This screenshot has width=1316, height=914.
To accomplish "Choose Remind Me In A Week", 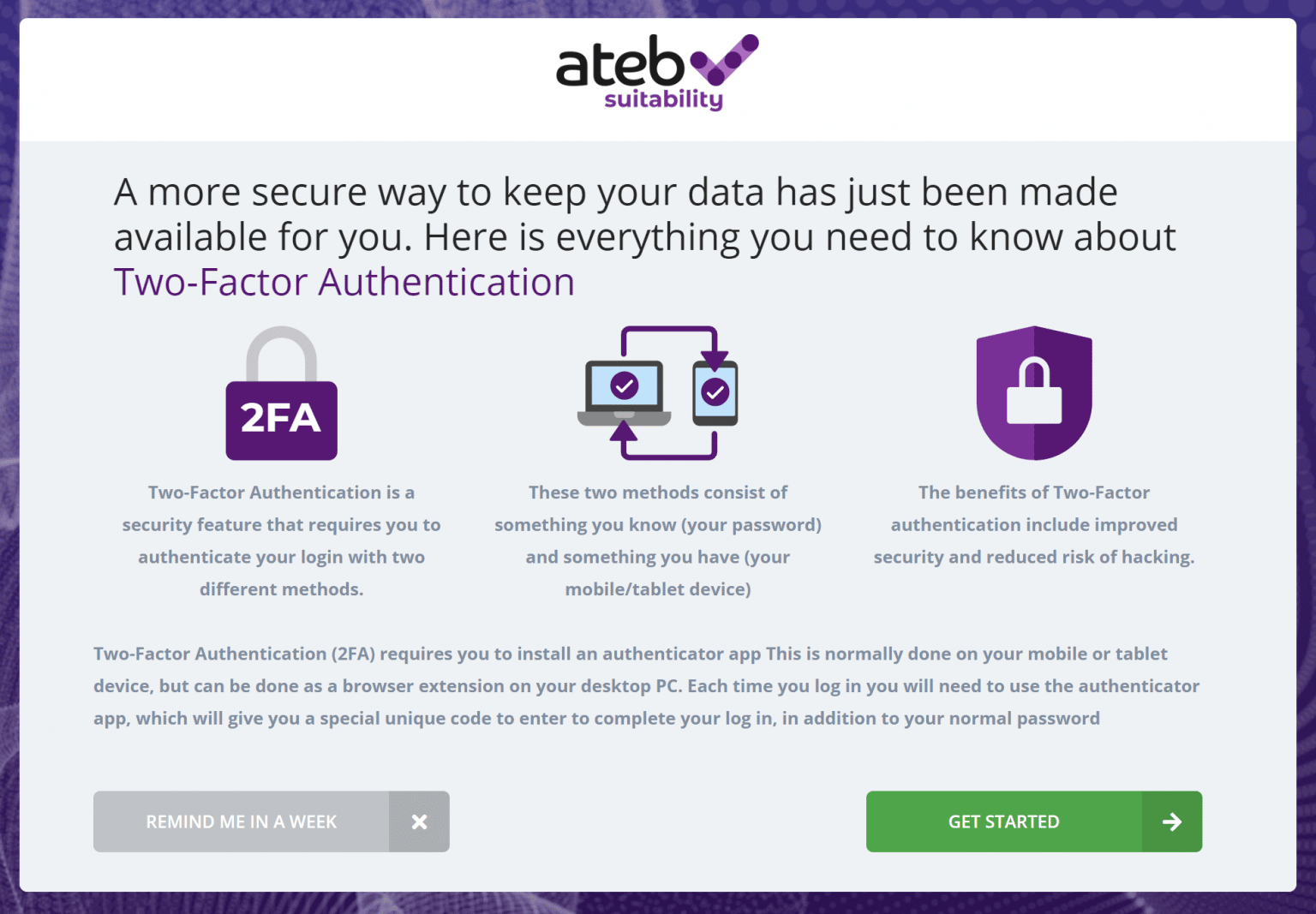I will (241, 821).
